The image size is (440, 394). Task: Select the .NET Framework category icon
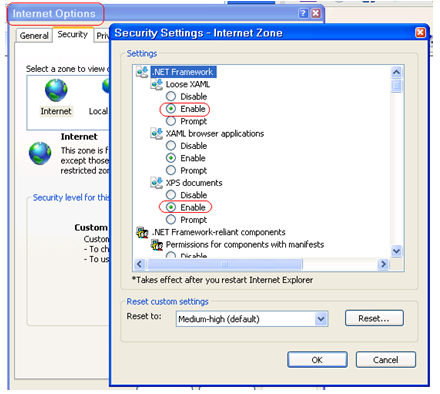coord(142,71)
